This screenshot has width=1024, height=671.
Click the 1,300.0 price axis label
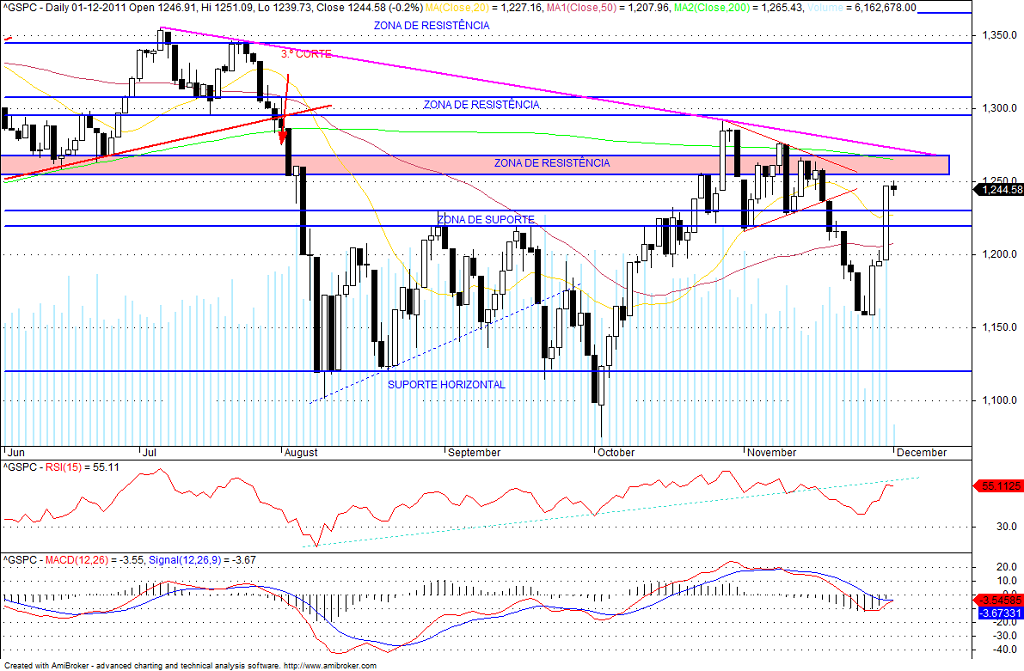[x=999, y=108]
